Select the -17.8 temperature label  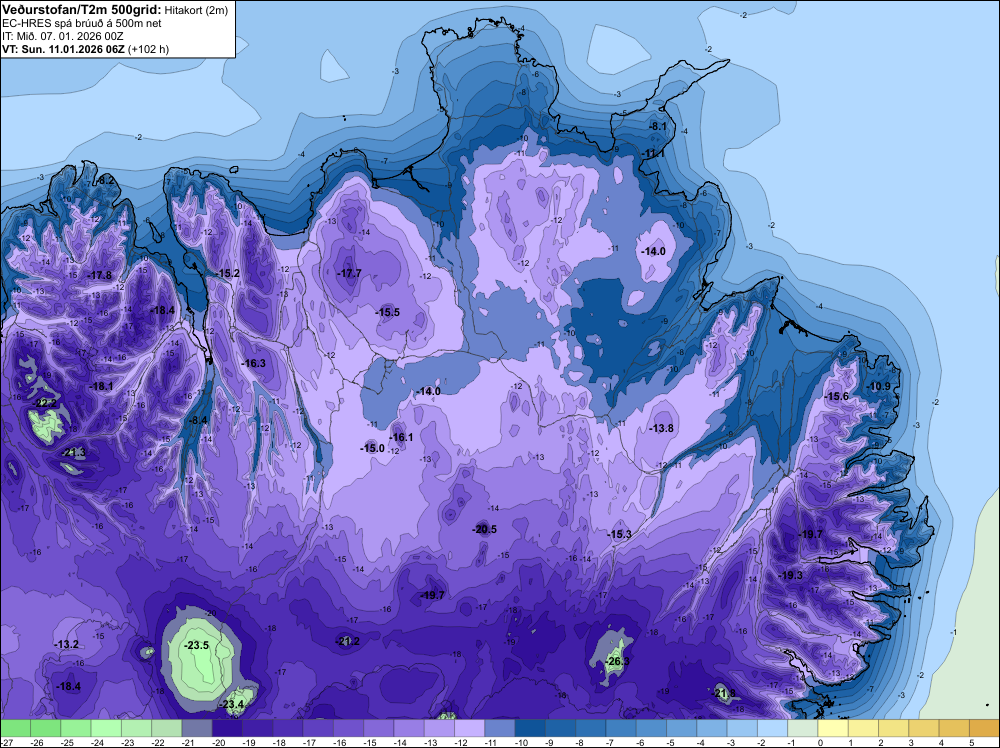tap(100, 275)
